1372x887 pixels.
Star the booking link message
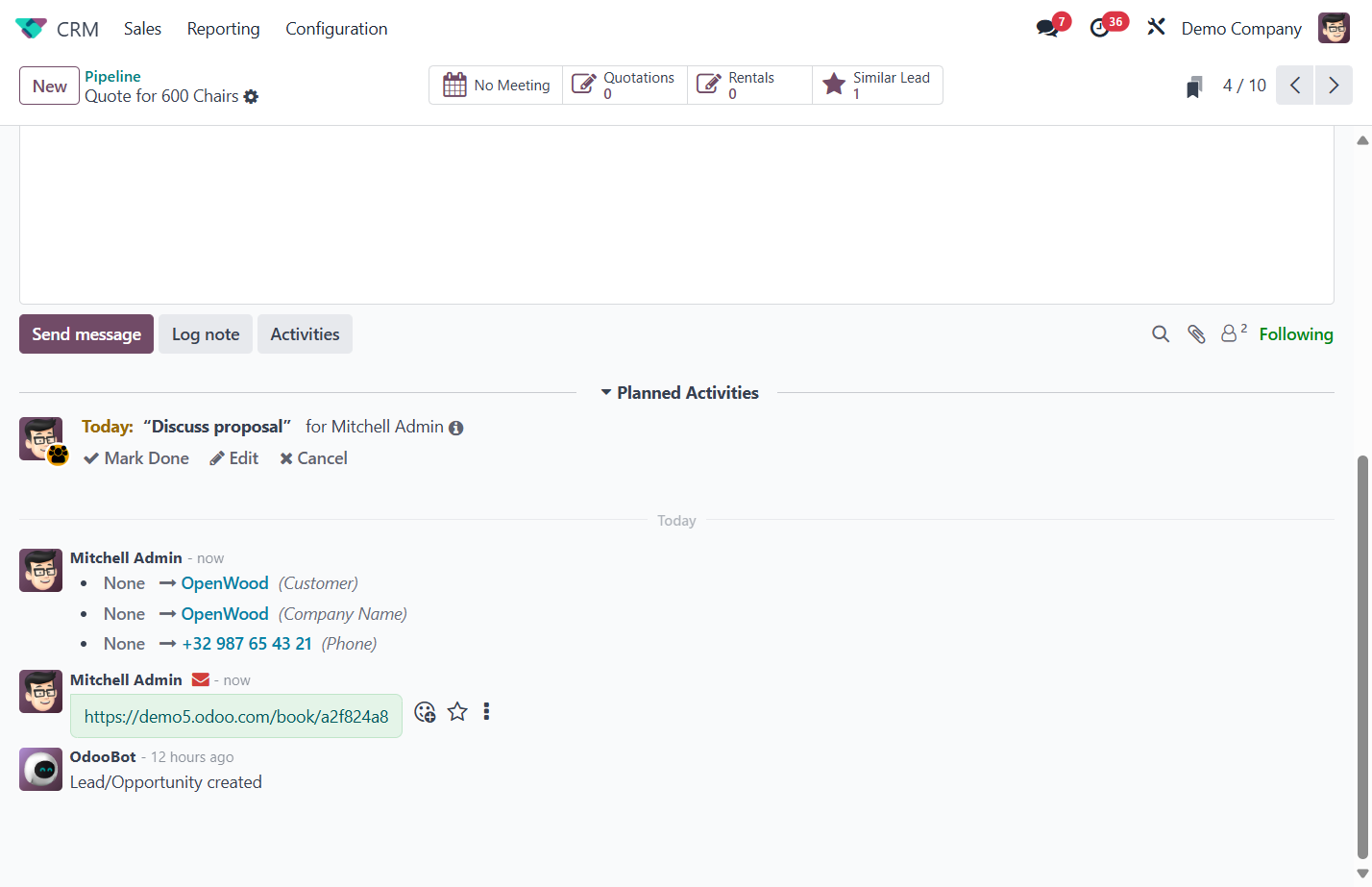[x=457, y=712]
